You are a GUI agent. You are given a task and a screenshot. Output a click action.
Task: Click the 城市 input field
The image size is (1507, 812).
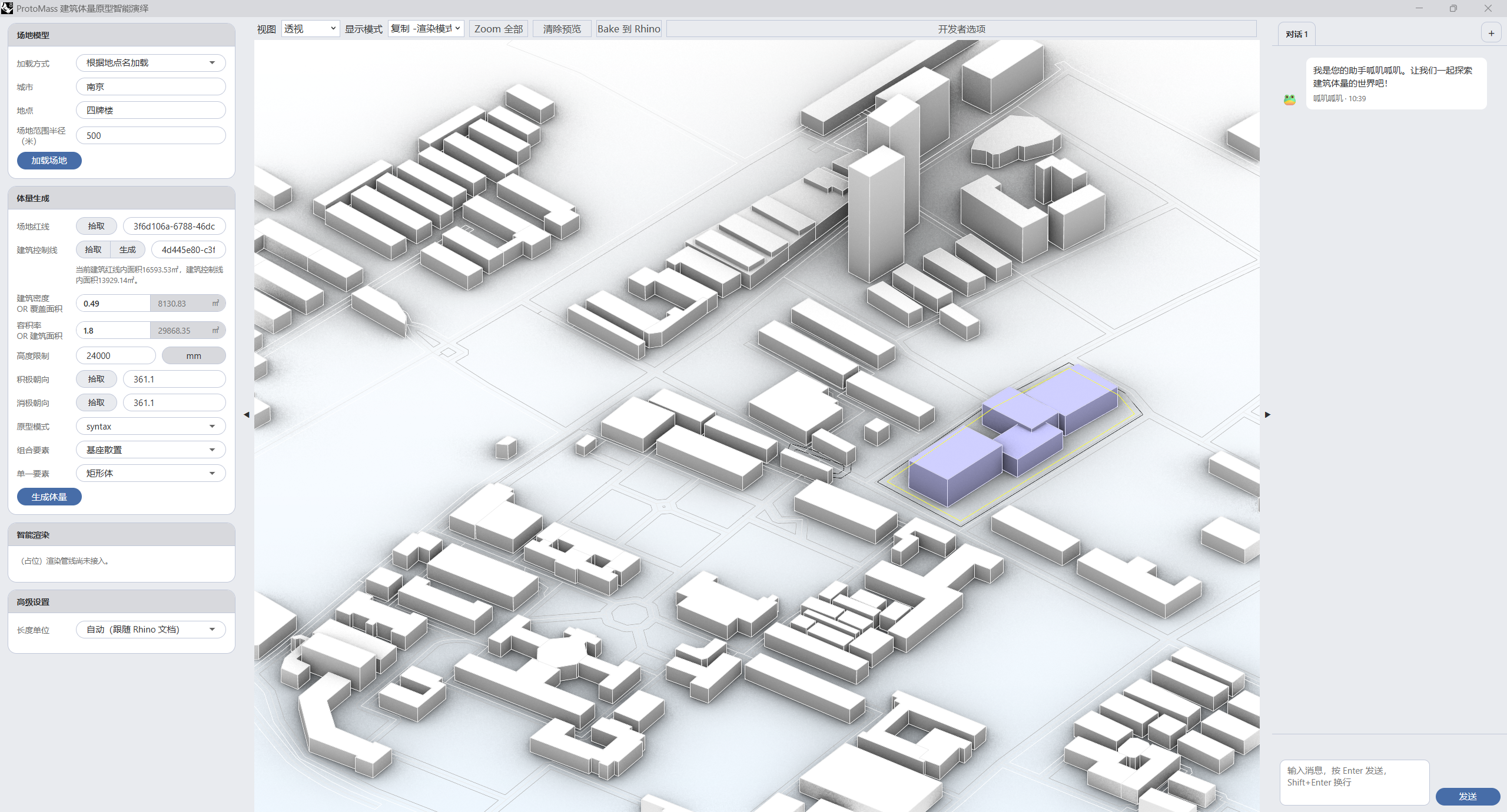pyautogui.click(x=151, y=86)
